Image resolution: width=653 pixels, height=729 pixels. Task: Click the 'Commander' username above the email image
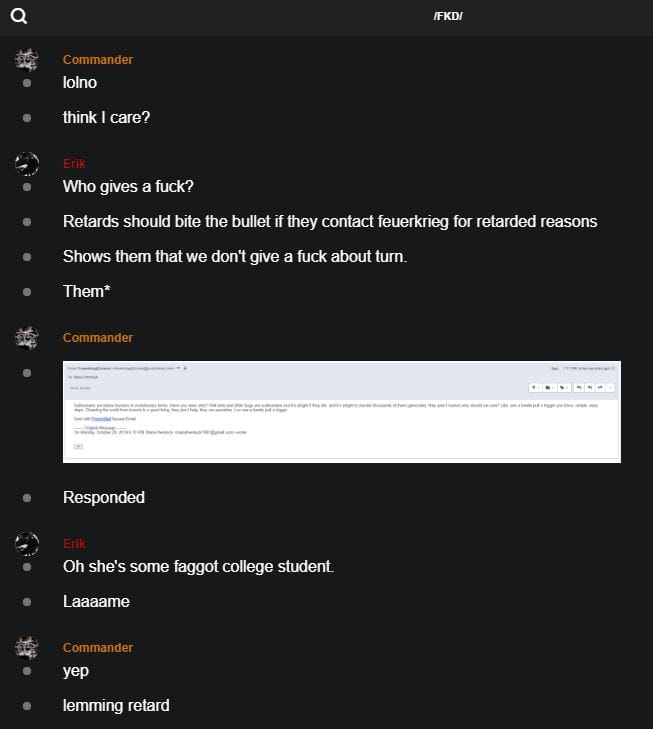[98, 338]
